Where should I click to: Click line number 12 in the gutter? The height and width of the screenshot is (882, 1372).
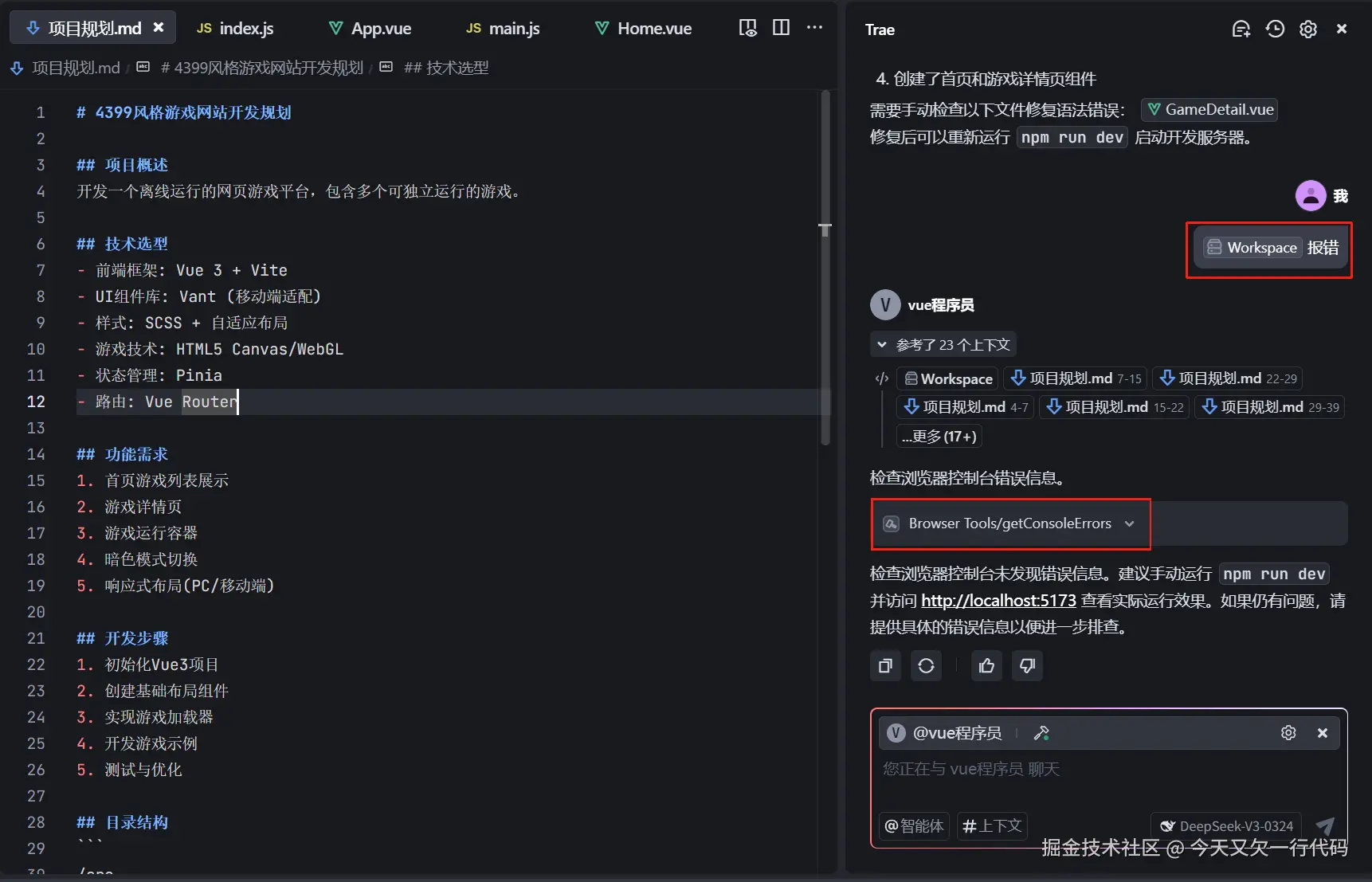tap(36, 402)
